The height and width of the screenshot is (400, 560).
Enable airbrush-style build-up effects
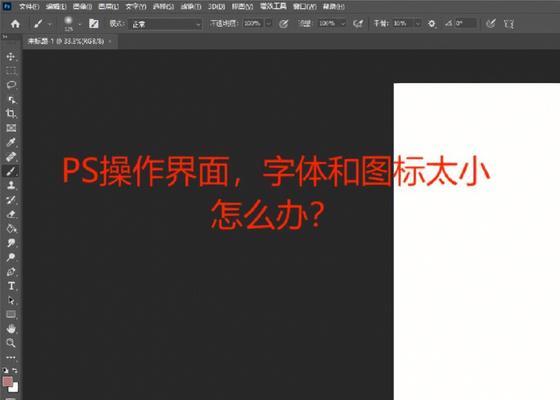pos(358,24)
